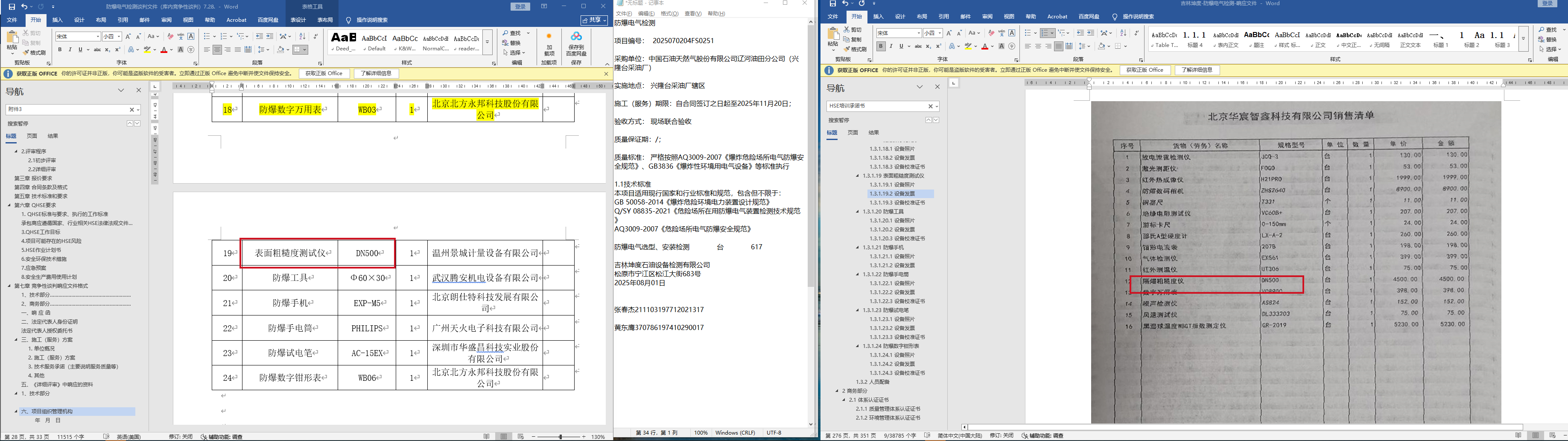Image resolution: width=1568 pixels, height=441 pixels.
Task: Toggle Italic in left Word ribbon
Action: pyautogui.click(x=70, y=50)
